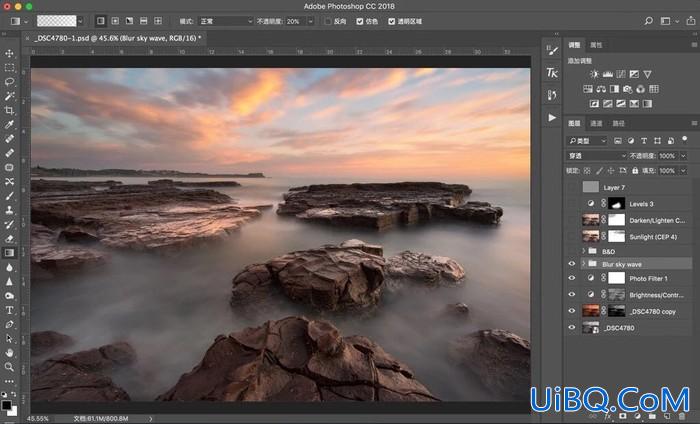Select the Lasso tool
This screenshot has height=424, width=700.
[9, 82]
